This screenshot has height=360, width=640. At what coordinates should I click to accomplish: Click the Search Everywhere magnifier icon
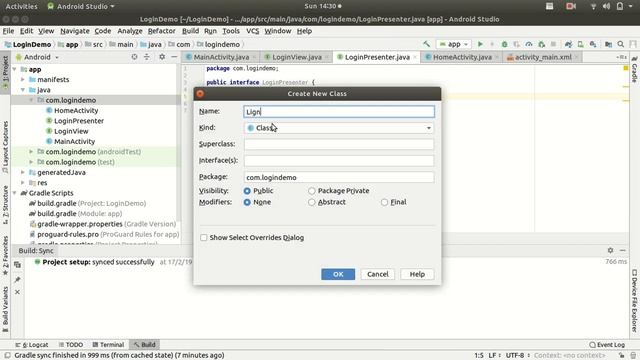(x=621, y=44)
